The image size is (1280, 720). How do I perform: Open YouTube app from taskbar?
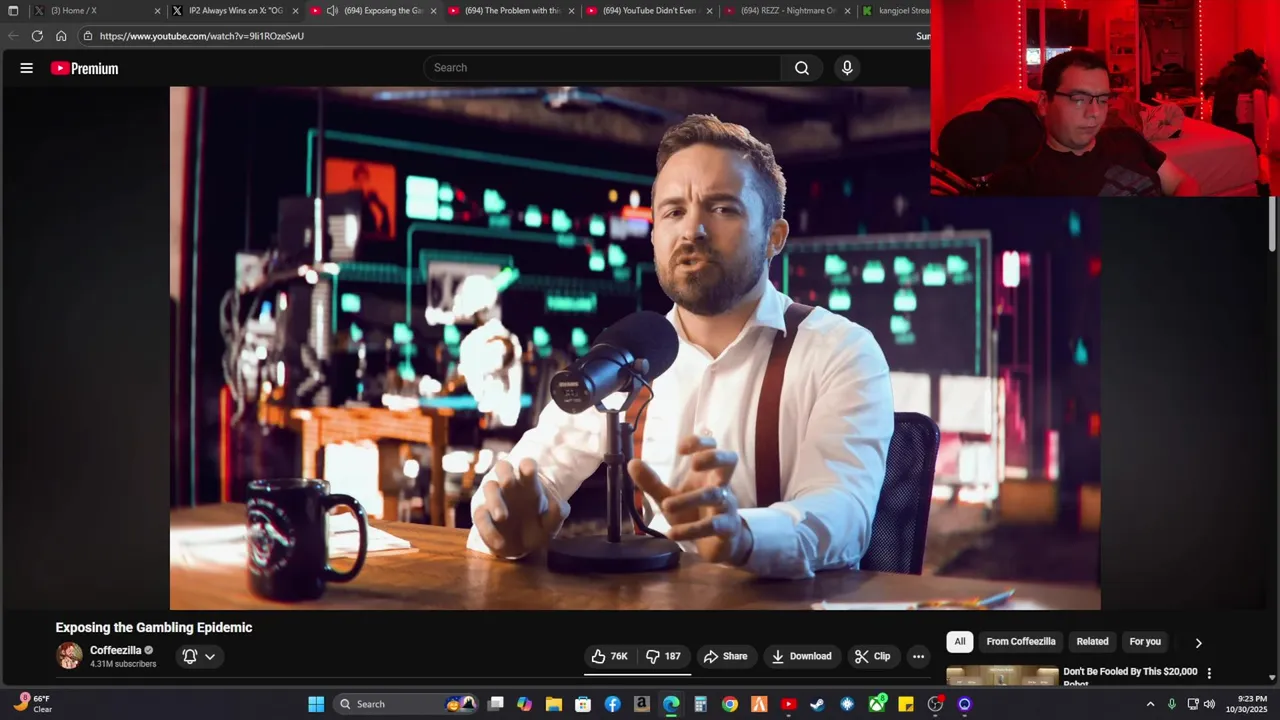coord(789,704)
